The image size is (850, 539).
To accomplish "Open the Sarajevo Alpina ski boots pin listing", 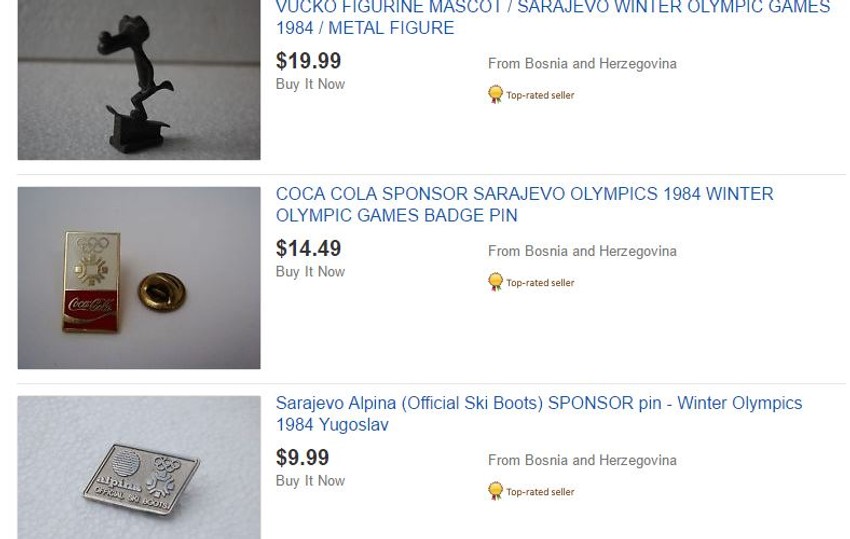I will [538, 413].
